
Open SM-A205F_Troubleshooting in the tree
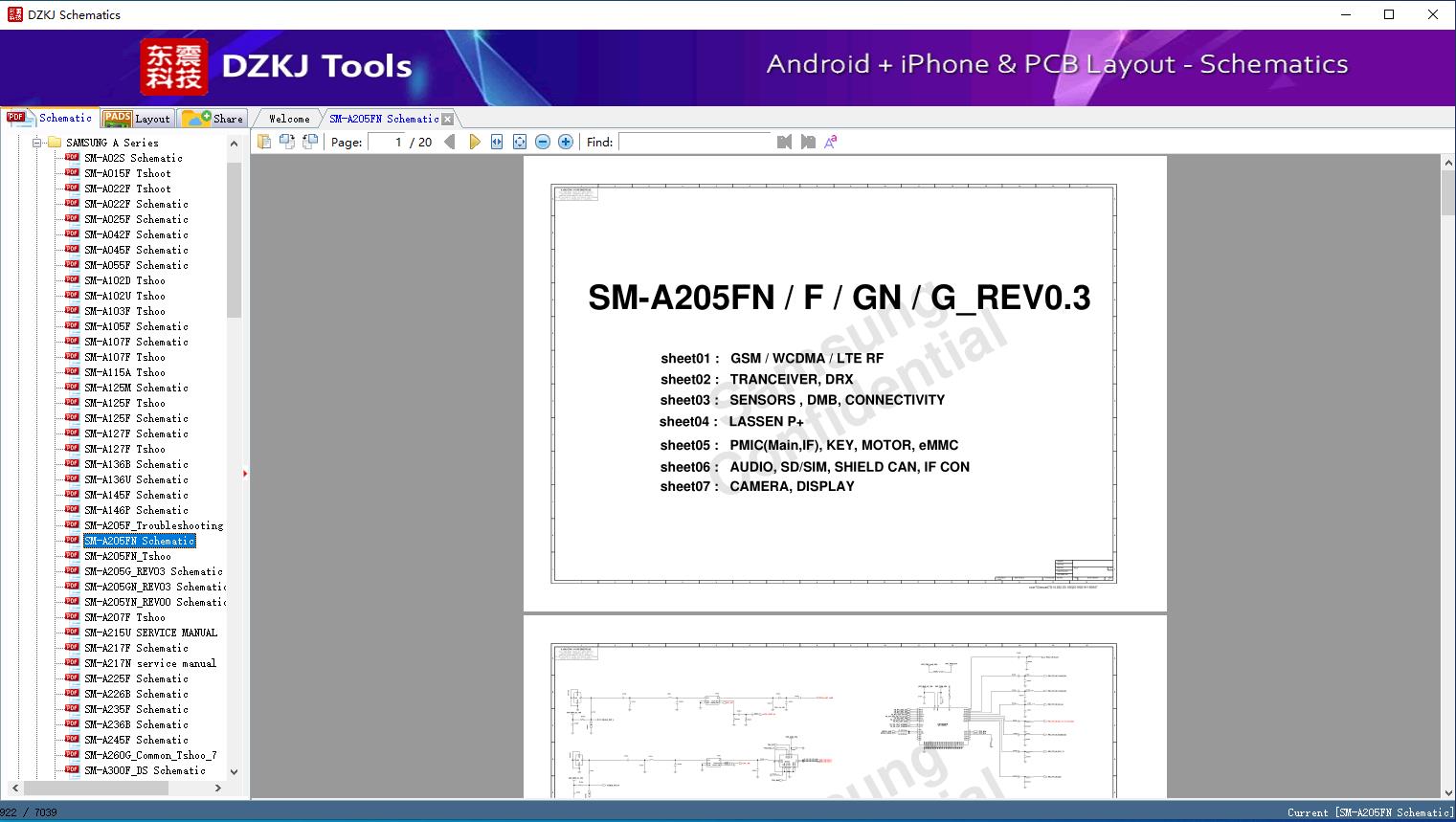(153, 525)
